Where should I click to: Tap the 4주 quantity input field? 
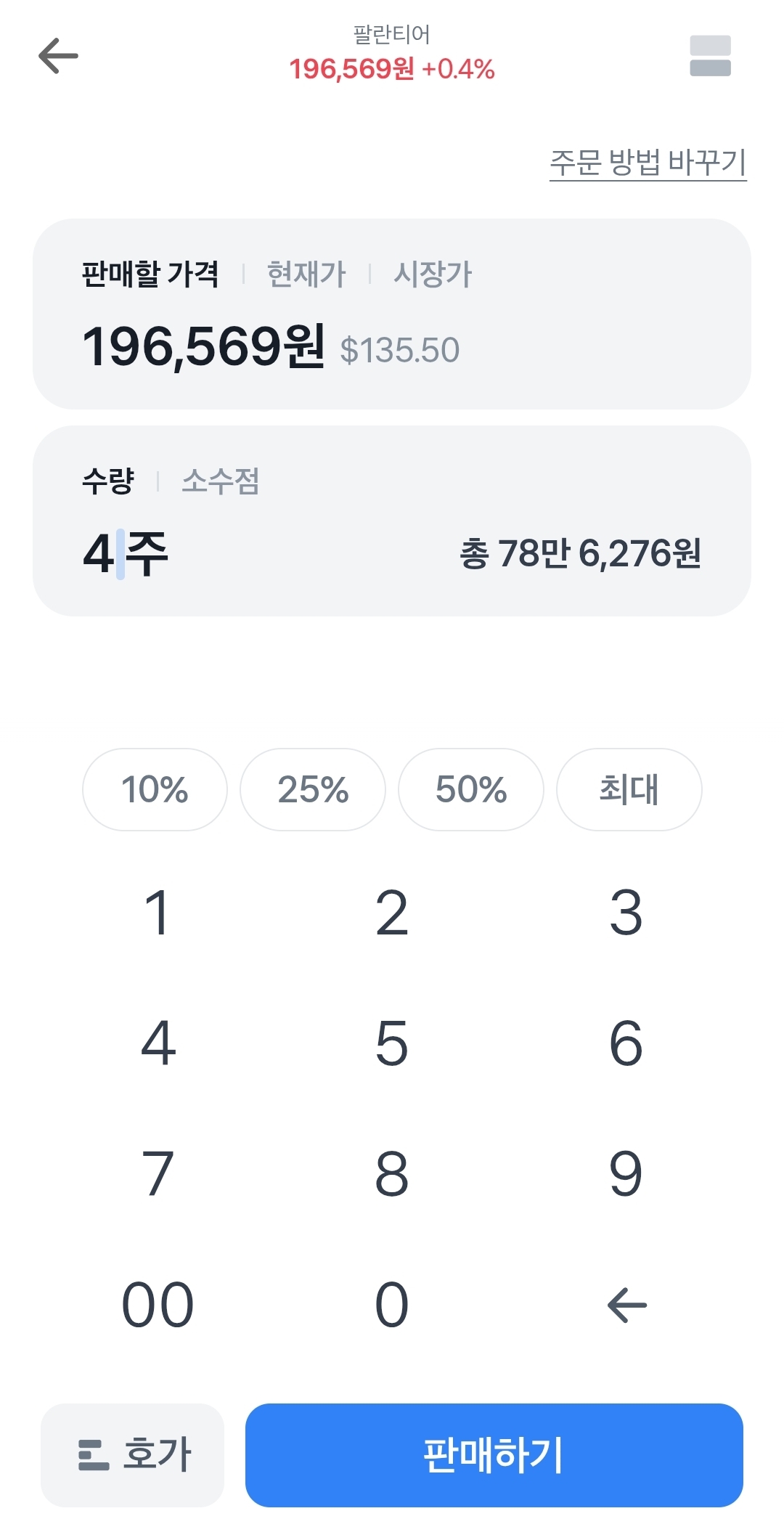[126, 554]
